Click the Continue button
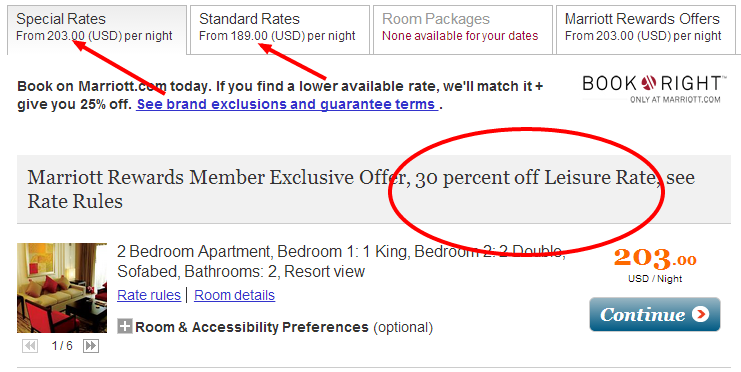The image size is (741, 372). point(655,314)
